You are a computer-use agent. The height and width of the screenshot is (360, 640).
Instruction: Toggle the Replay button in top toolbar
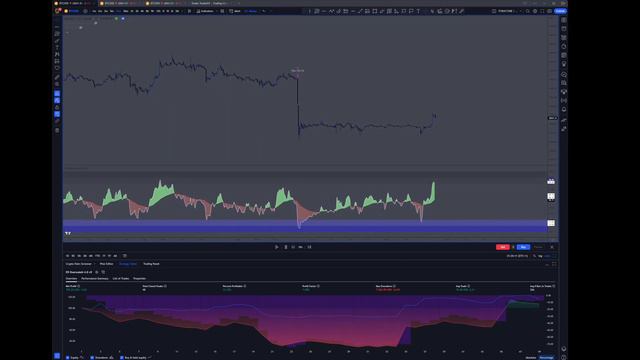[250, 11]
